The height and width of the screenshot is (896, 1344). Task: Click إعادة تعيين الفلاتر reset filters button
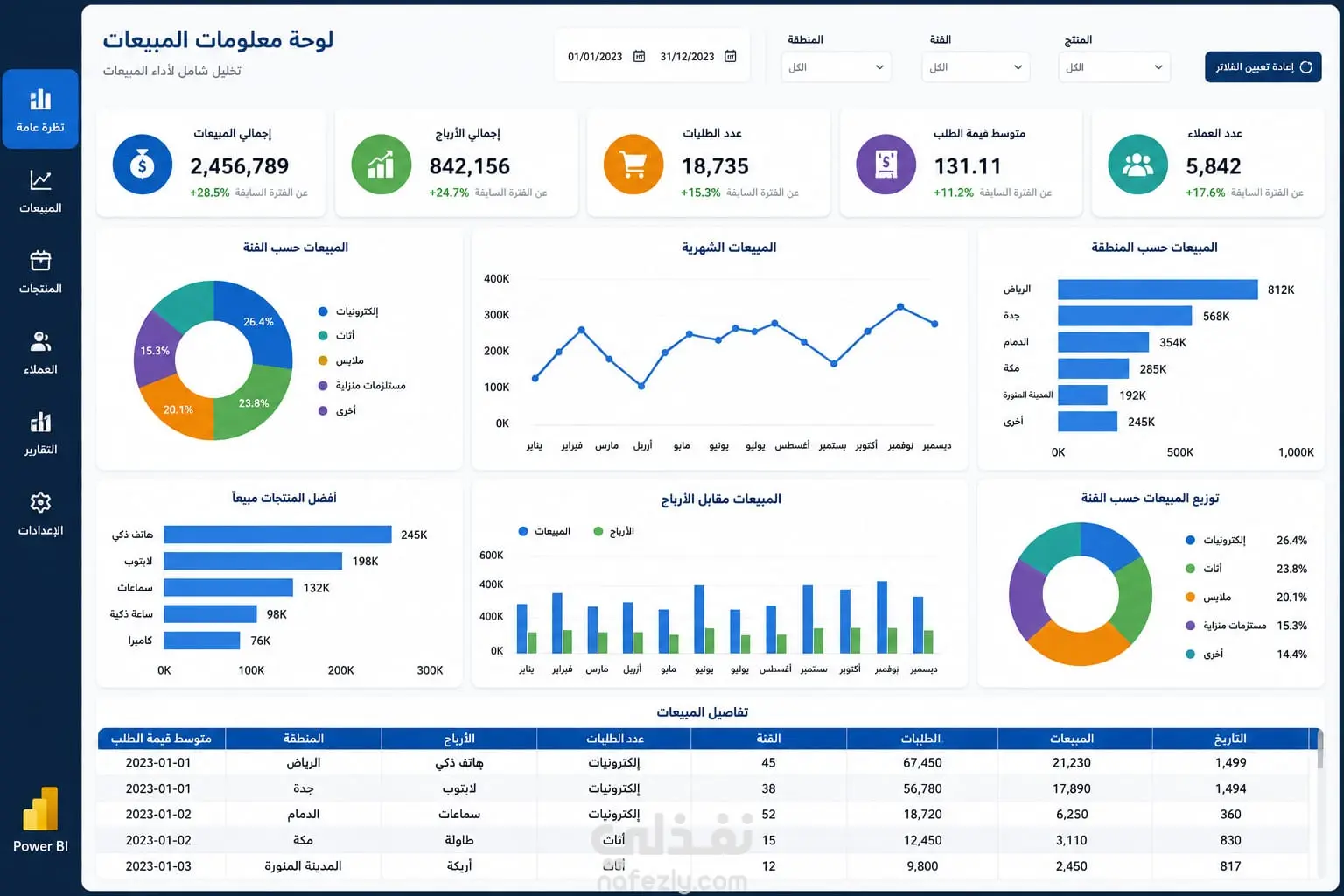[x=1263, y=67]
